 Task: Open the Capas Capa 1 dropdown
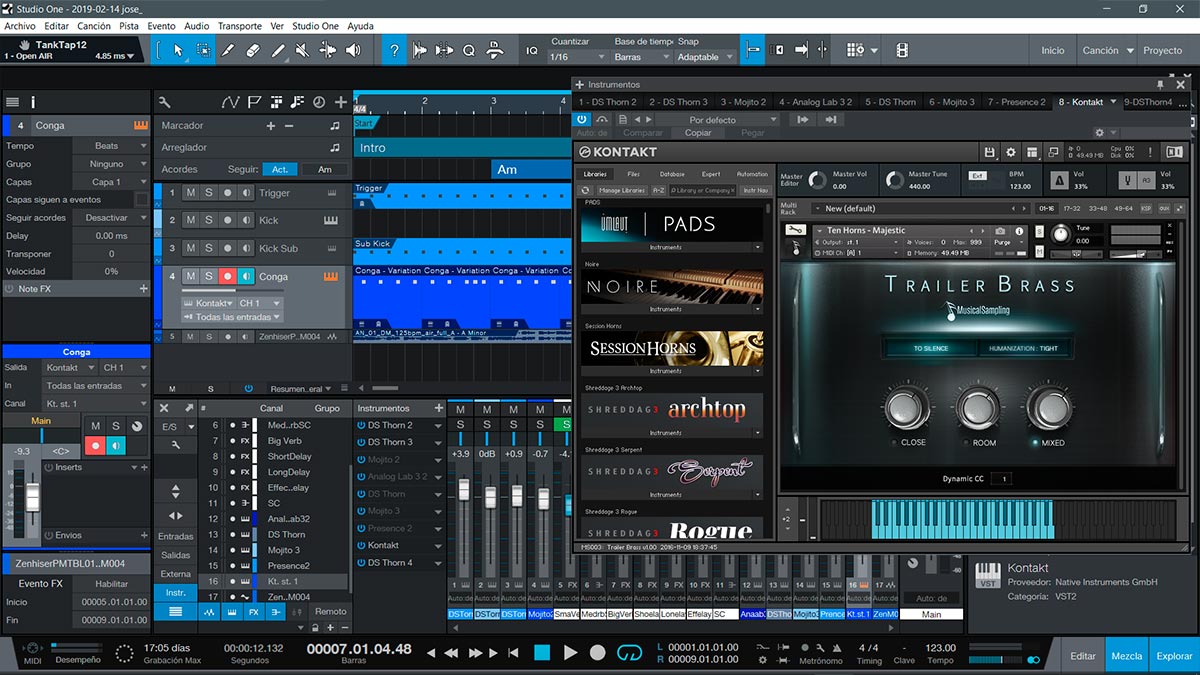click(x=110, y=182)
